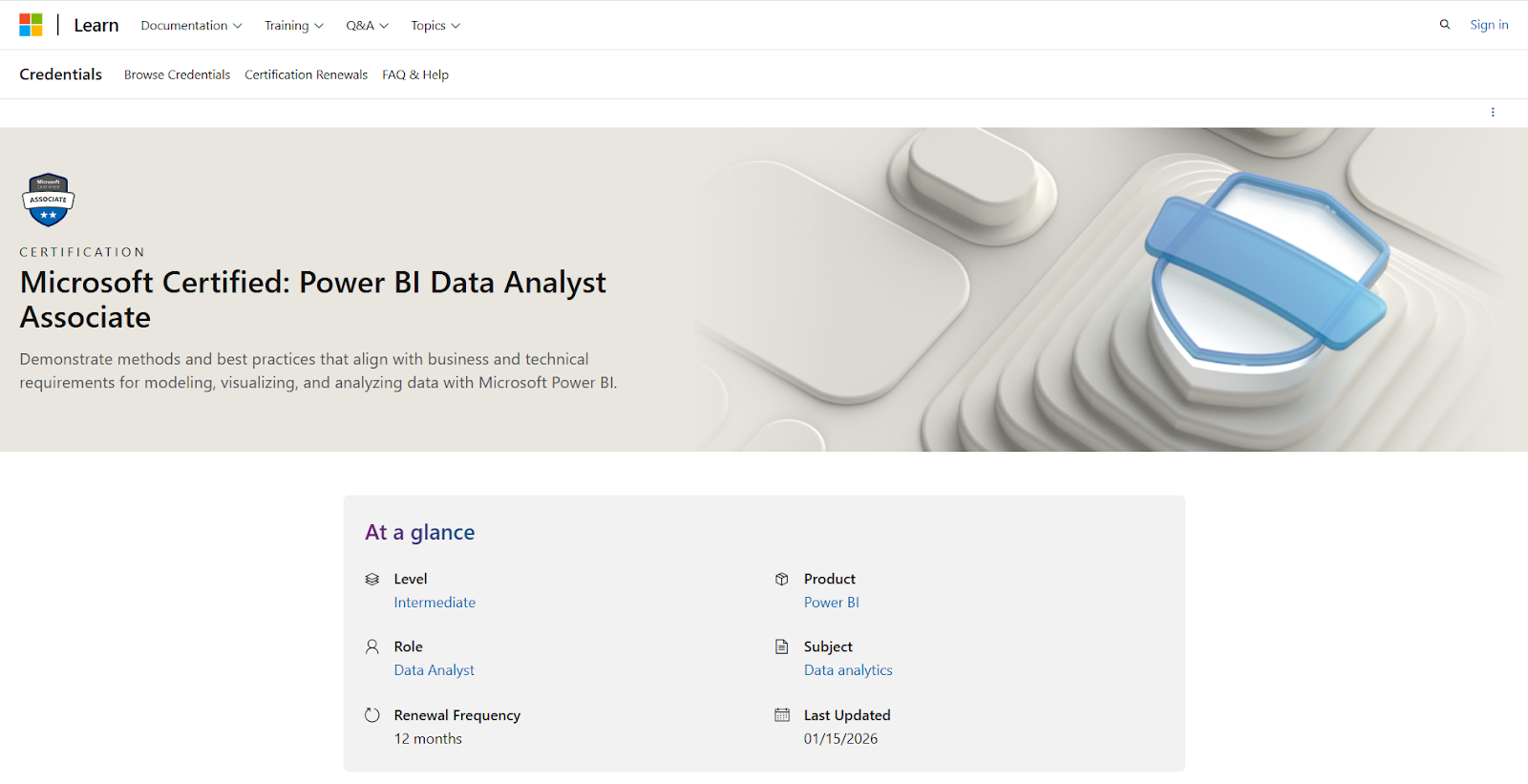Click the Subject document icon

(782, 646)
